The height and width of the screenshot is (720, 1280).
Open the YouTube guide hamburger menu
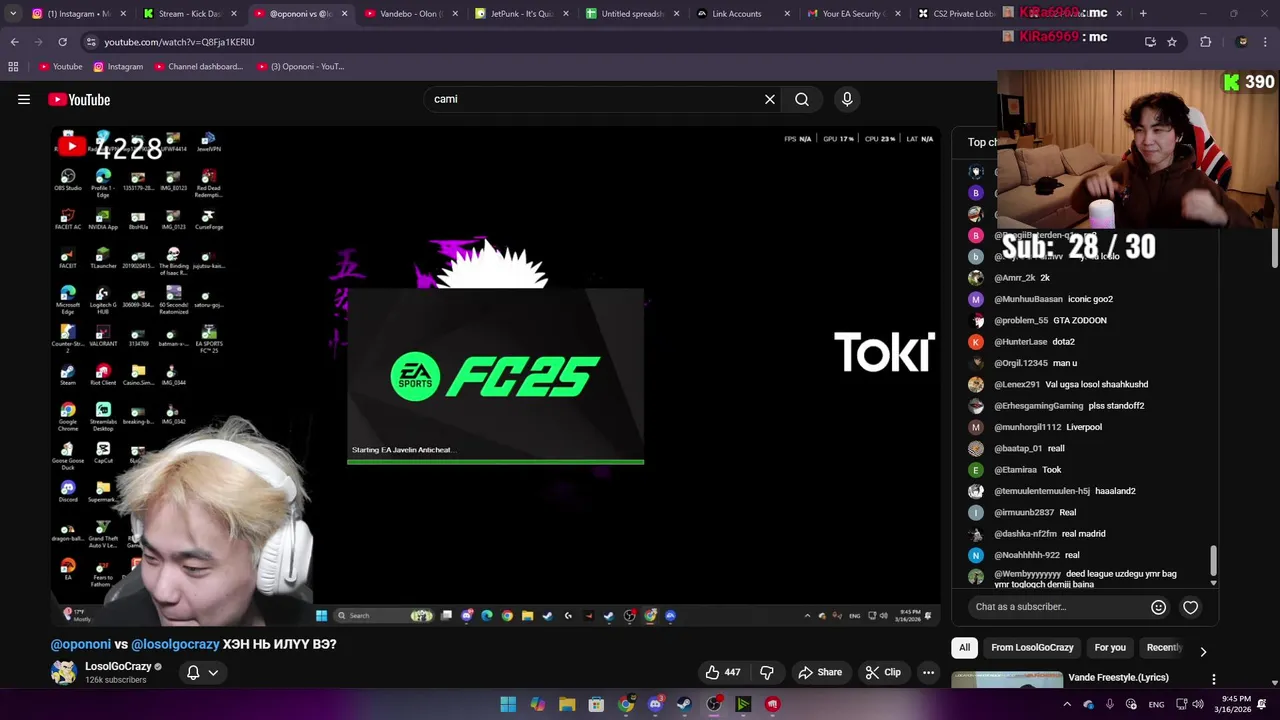point(24,99)
